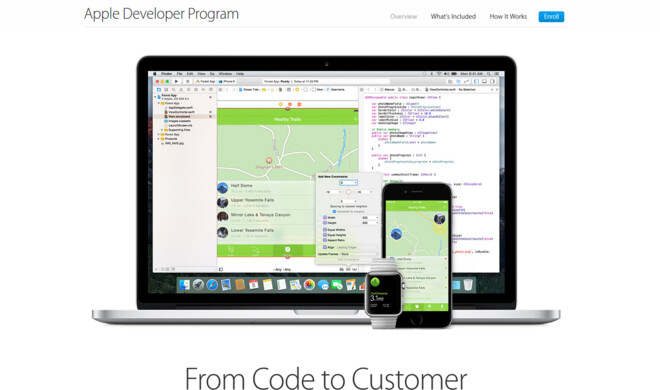Viewport: 660px width, 390px height.
Task: Click the Upper Yosemite Falls trail row
Action: [x=266, y=202]
